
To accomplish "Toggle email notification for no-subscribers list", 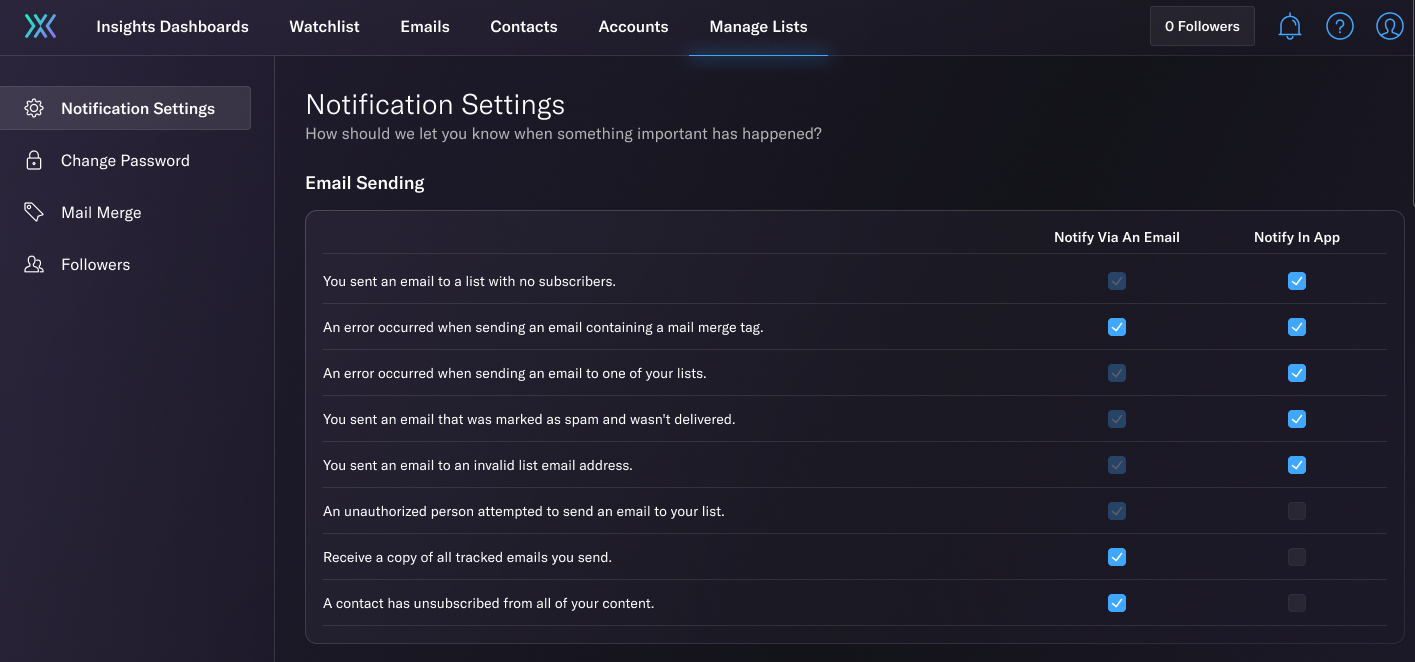I will click(x=1117, y=281).
